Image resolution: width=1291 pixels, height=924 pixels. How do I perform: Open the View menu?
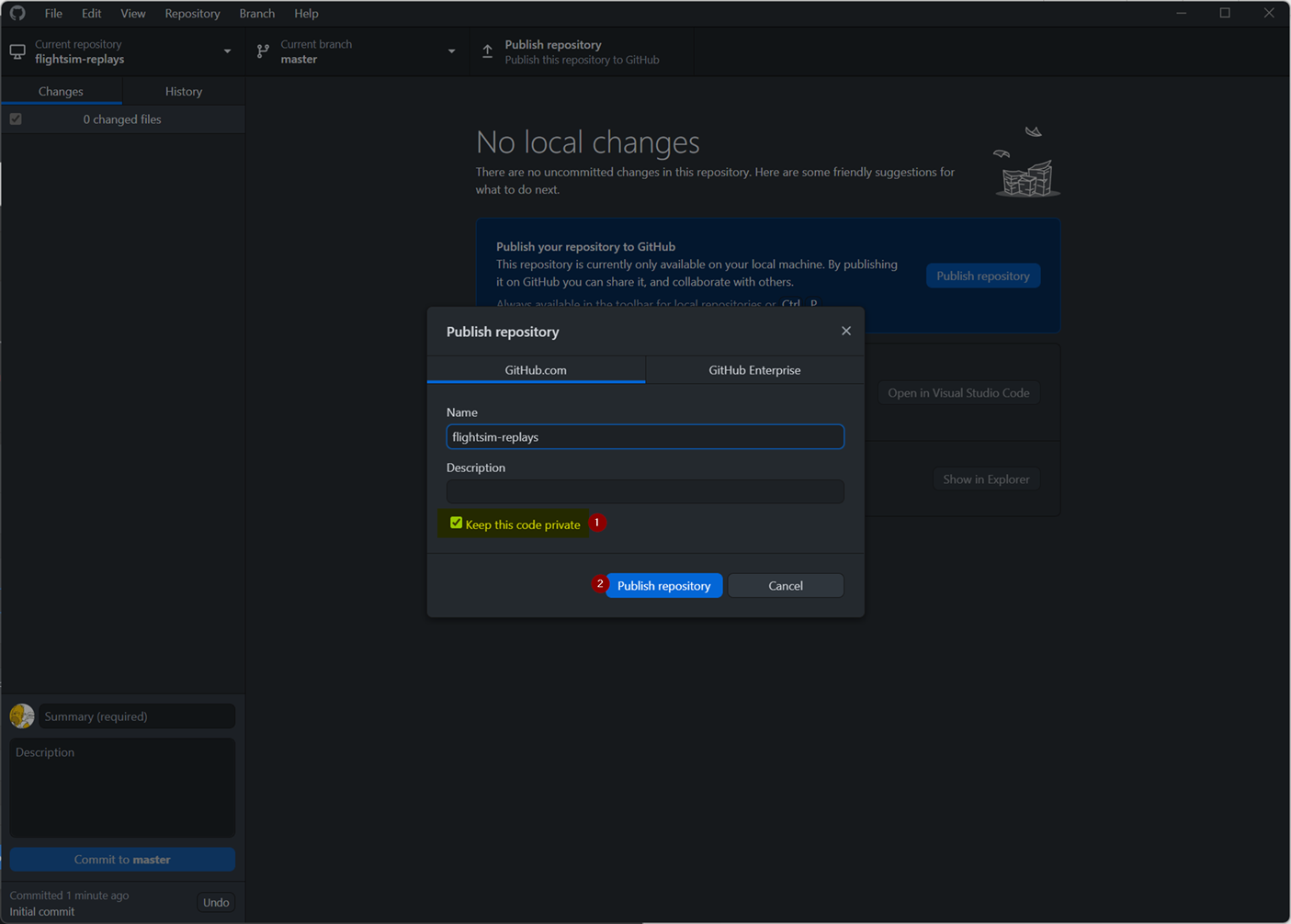[132, 14]
